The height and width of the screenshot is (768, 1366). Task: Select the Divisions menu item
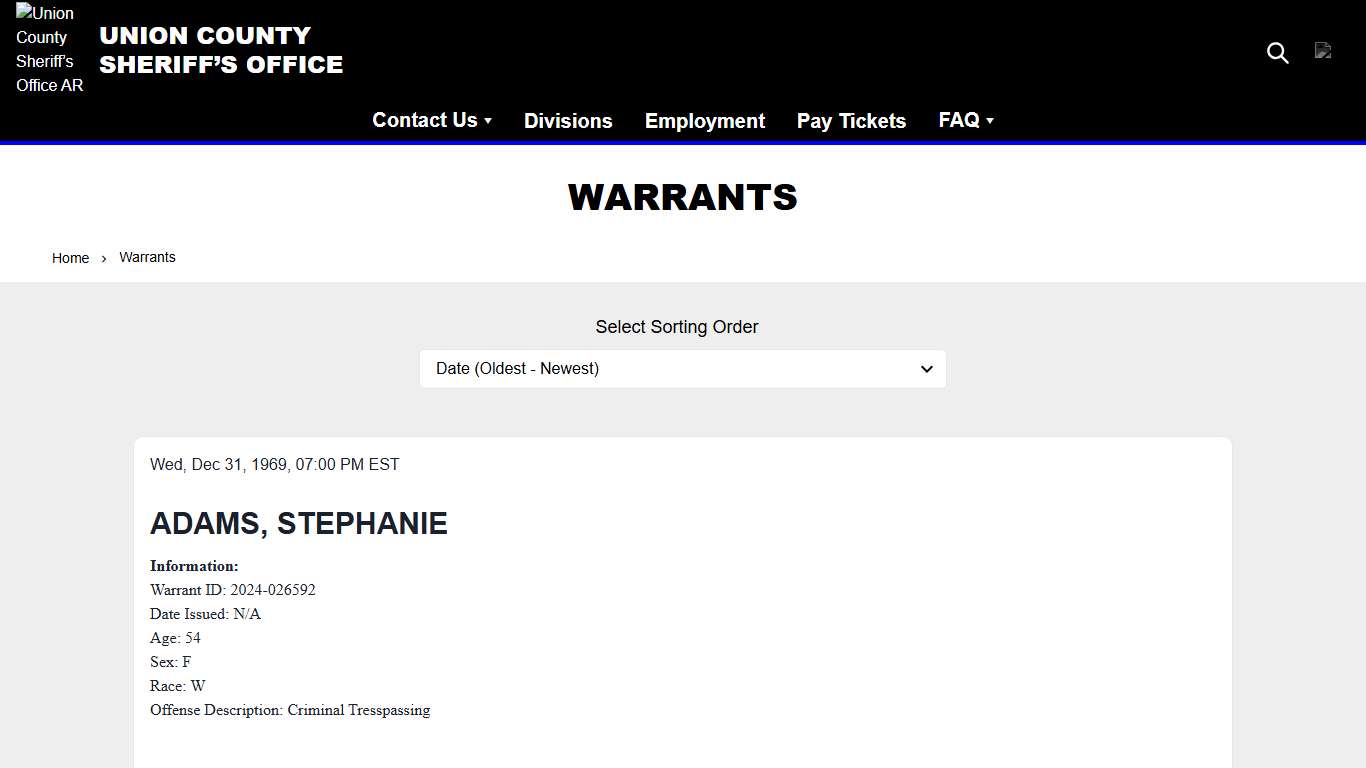568,120
